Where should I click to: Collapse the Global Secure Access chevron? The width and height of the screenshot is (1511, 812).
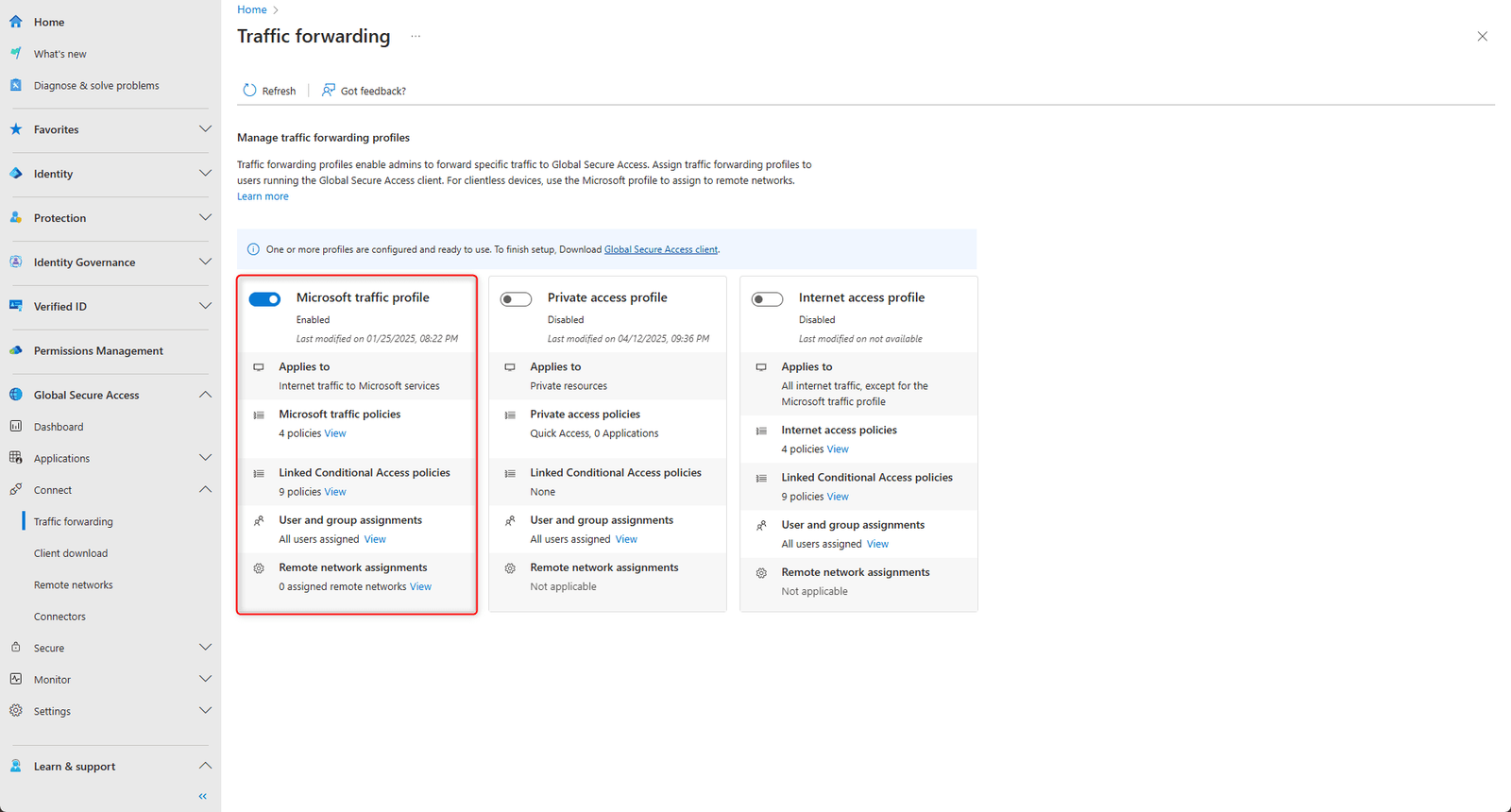click(205, 395)
